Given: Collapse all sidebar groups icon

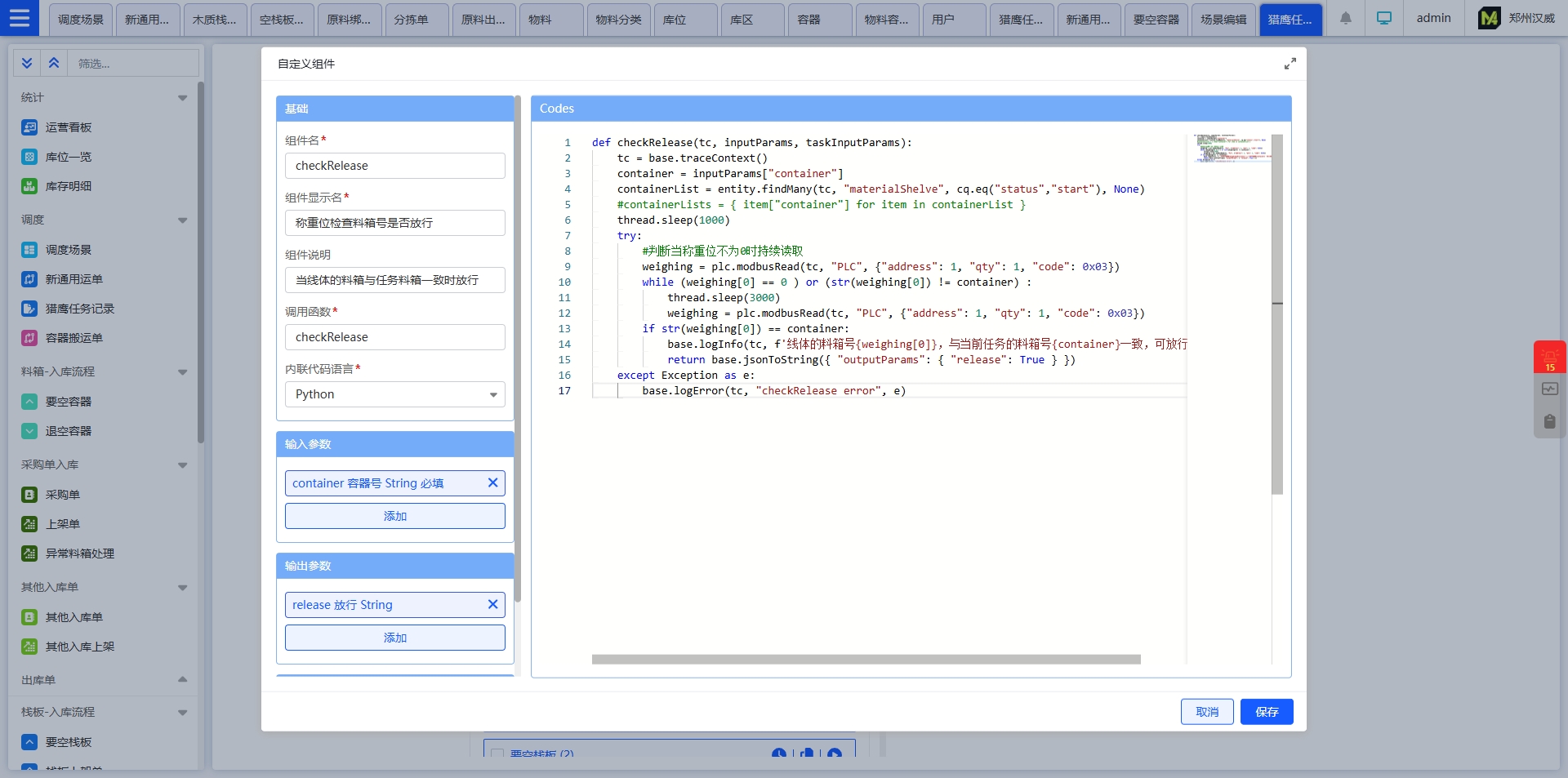Looking at the screenshot, I should tap(54, 63).
